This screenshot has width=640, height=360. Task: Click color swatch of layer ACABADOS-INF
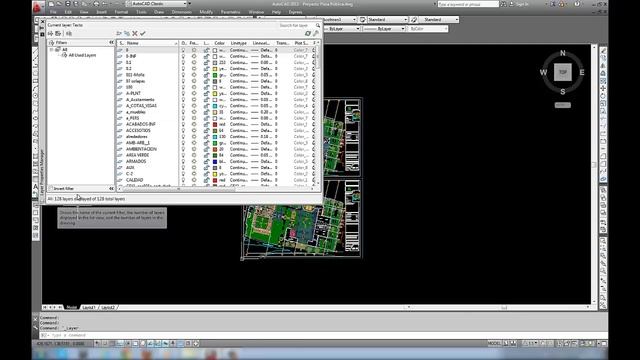(x=215, y=124)
